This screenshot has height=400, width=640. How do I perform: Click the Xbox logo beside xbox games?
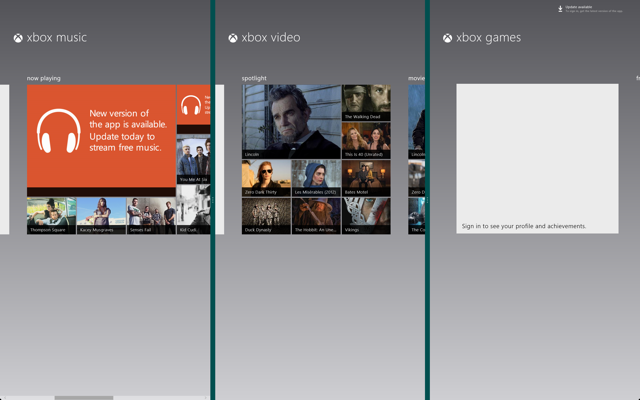click(x=447, y=38)
